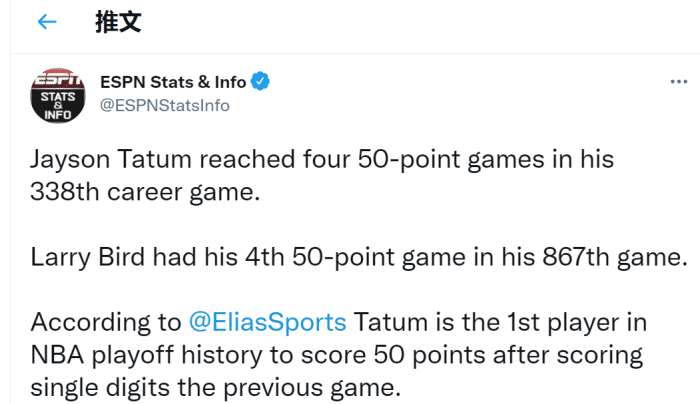The image size is (700, 404).
Task: Click the @ESPNStatsInfo handle
Action: pos(165,105)
